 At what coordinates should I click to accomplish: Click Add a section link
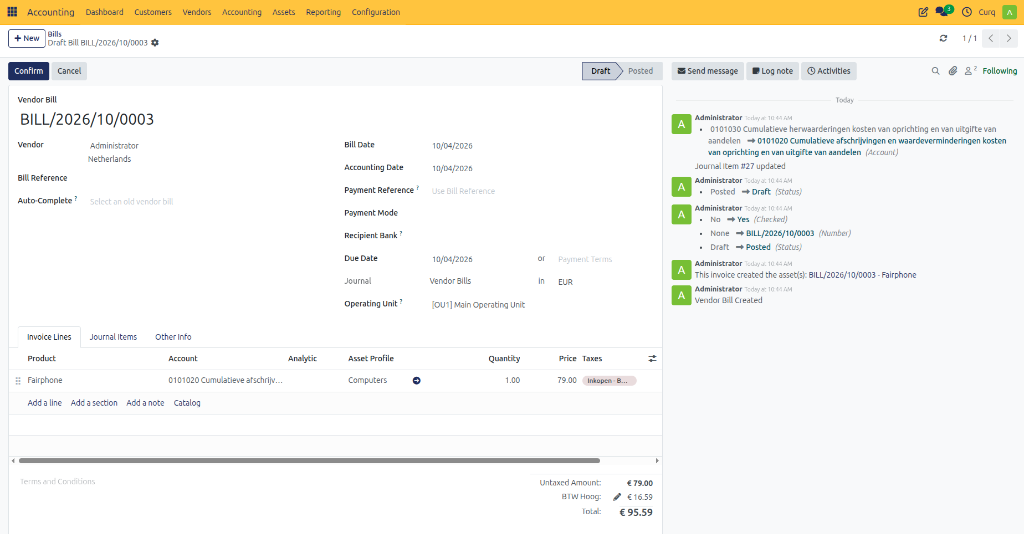pyautogui.click(x=94, y=403)
